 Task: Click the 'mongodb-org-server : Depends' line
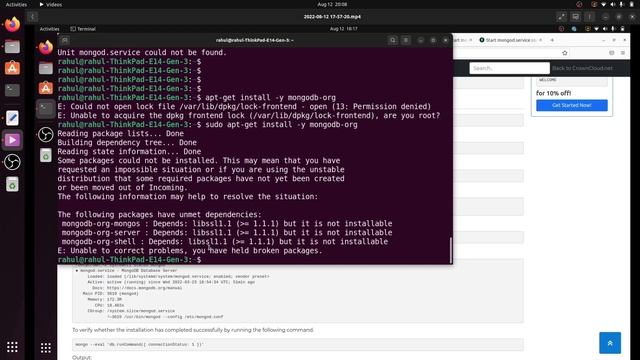[x=227, y=233]
